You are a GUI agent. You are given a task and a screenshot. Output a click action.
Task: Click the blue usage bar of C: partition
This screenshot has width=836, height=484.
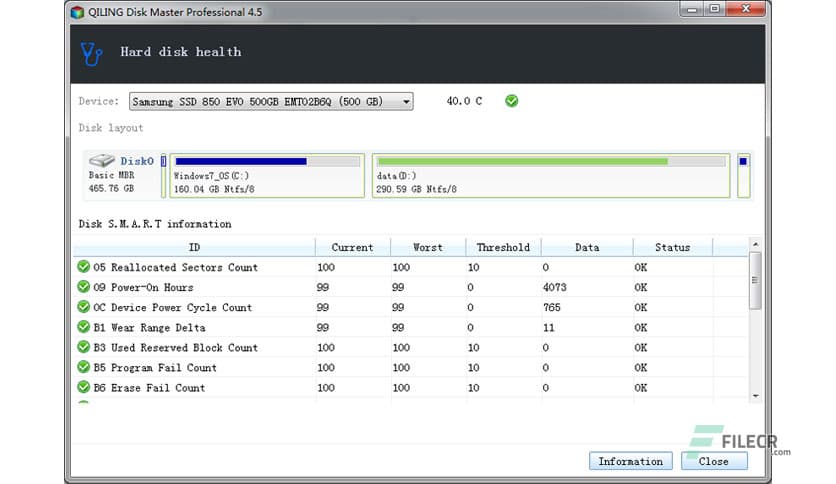[241, 162]
